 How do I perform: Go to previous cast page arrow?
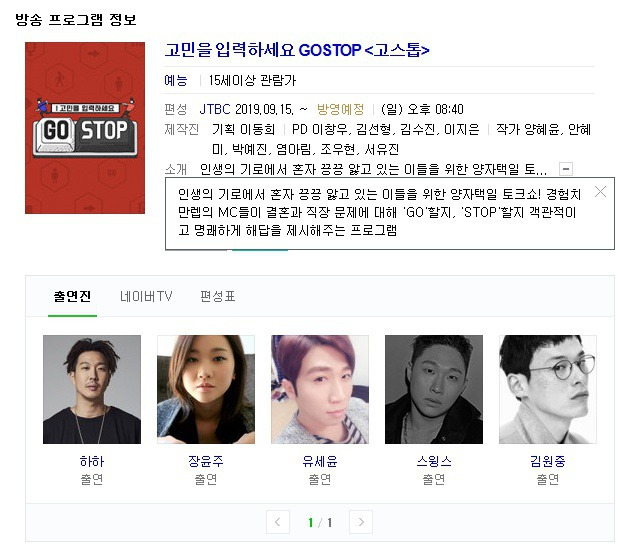pyautogui.click(x=278, y=522)
